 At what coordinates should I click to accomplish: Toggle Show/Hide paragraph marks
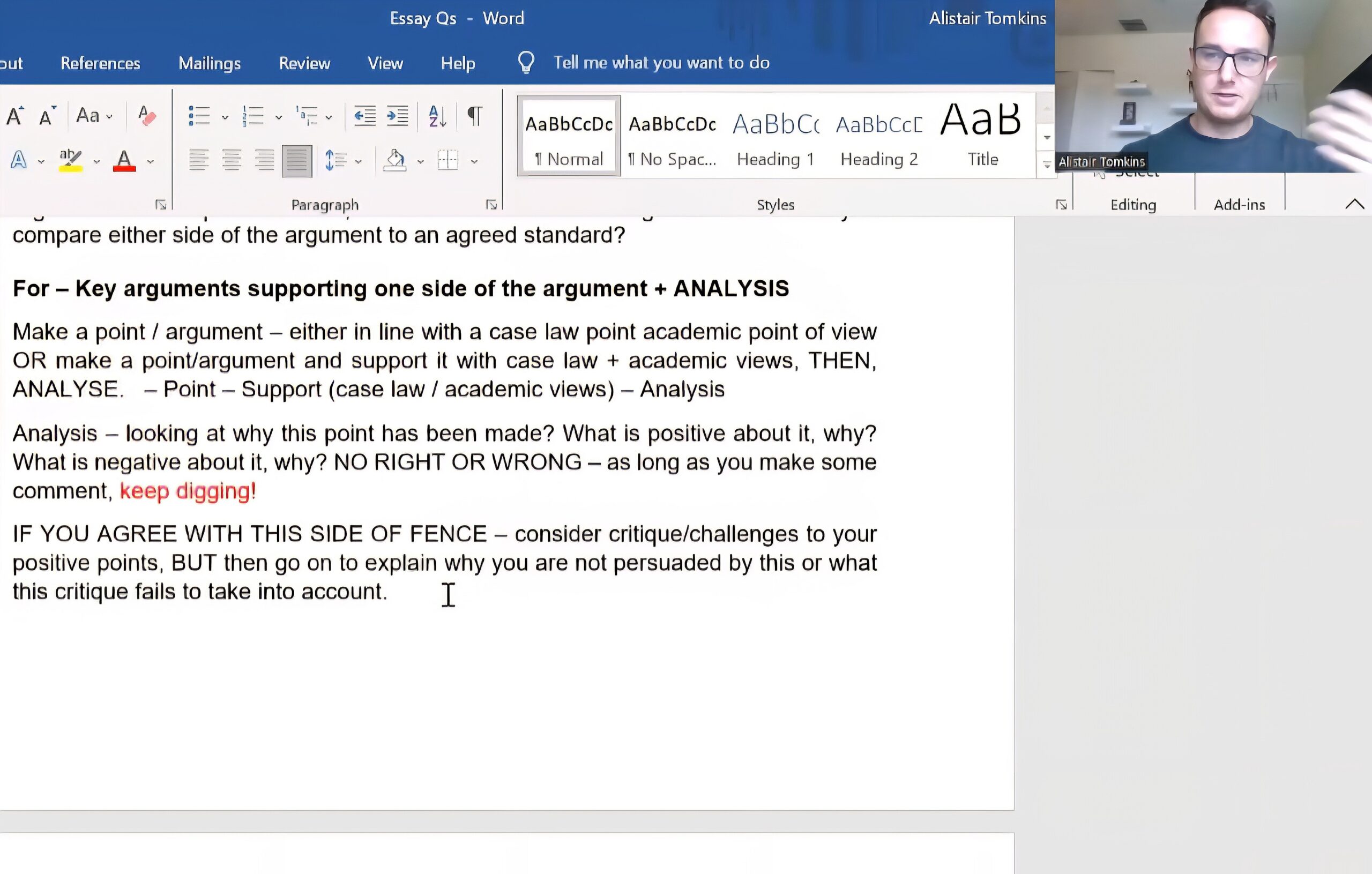(x=474, y=116)
